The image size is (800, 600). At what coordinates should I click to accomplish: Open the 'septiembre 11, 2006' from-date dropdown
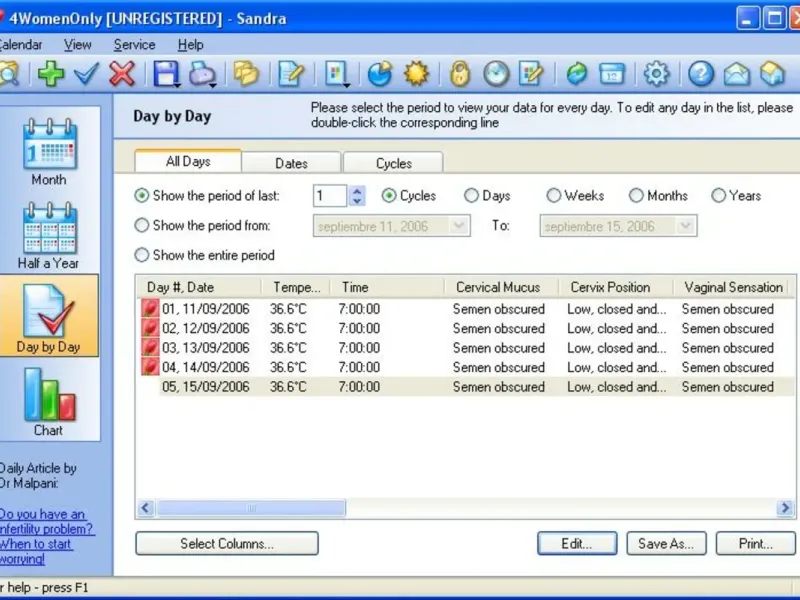click(x=459, y=226)
